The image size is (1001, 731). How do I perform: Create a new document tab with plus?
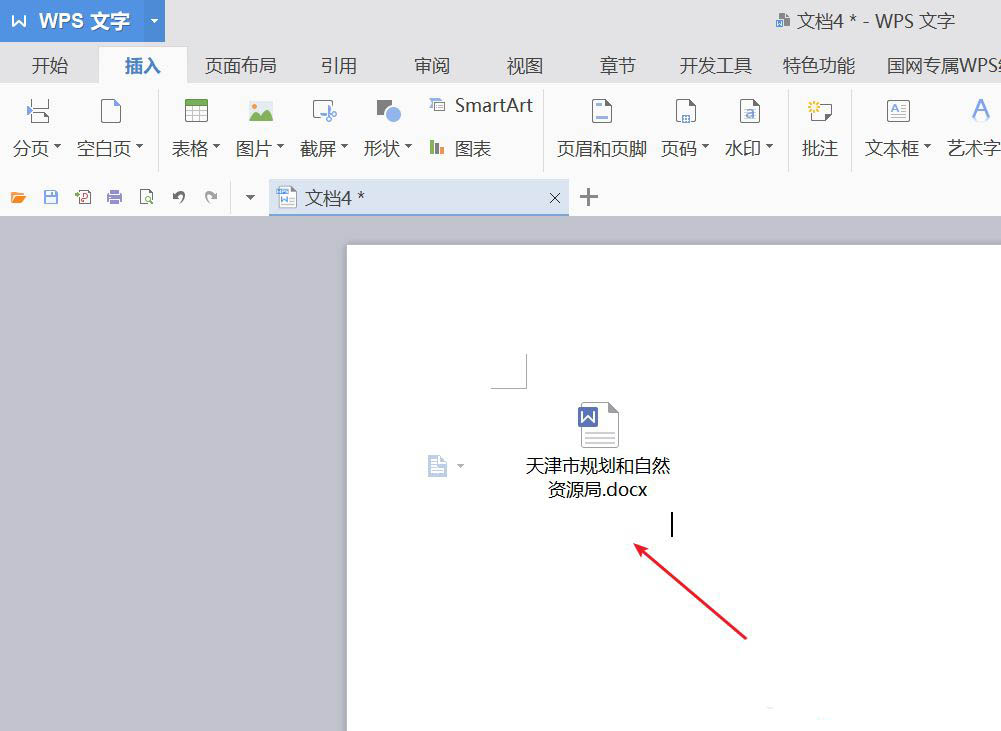[589, 197]
